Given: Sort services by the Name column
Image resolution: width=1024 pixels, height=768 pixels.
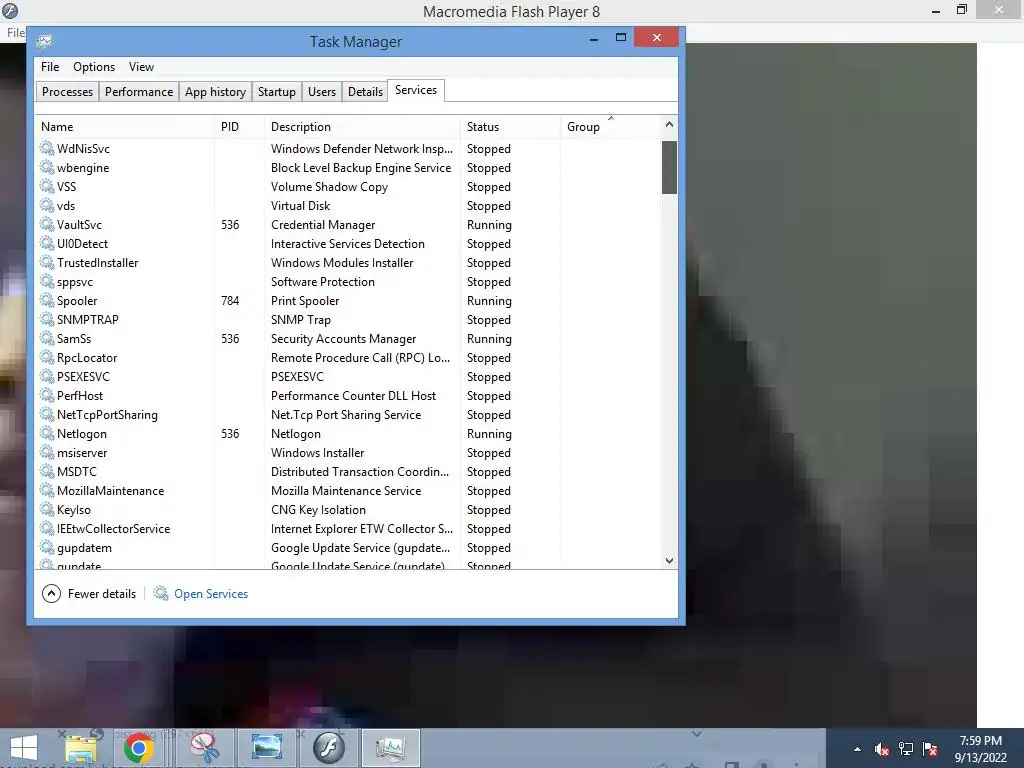Looking at the screenshot, I should click(124, 127).
